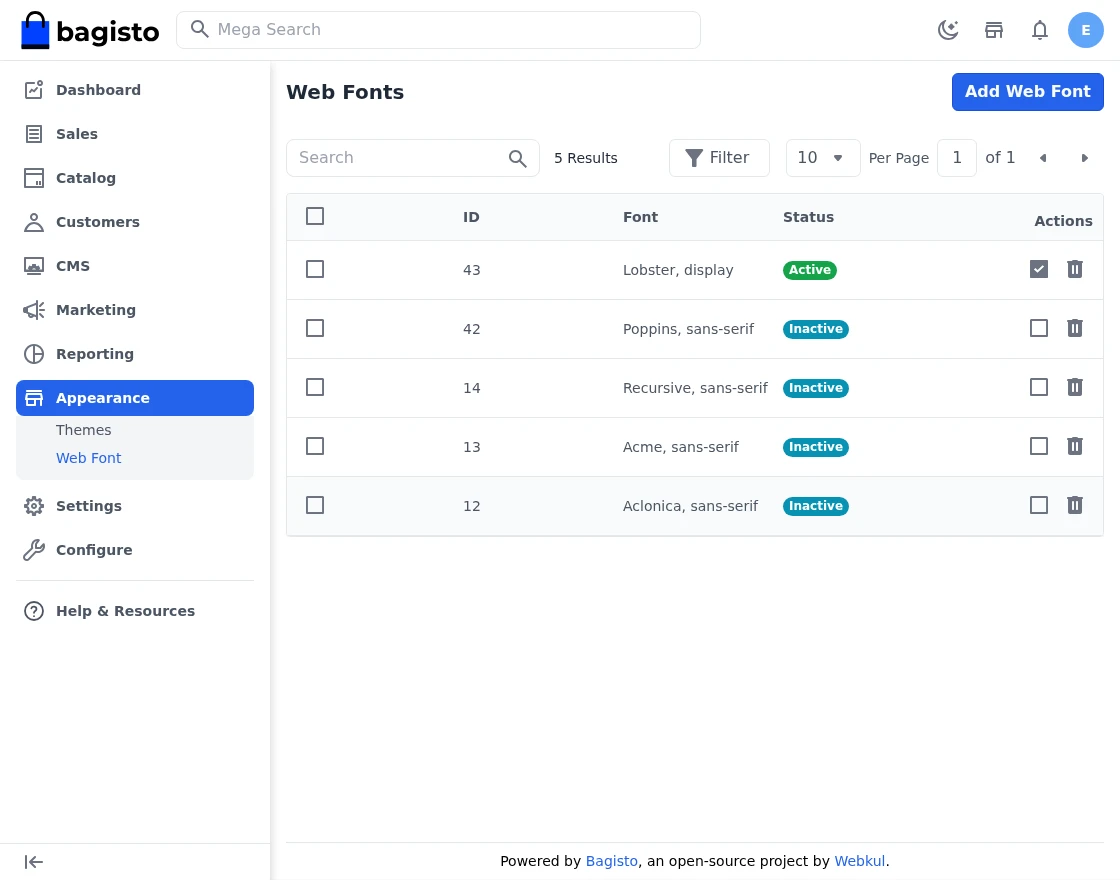Follow the Bagisto footer link
1120x880 pixels.
(611, 861)
